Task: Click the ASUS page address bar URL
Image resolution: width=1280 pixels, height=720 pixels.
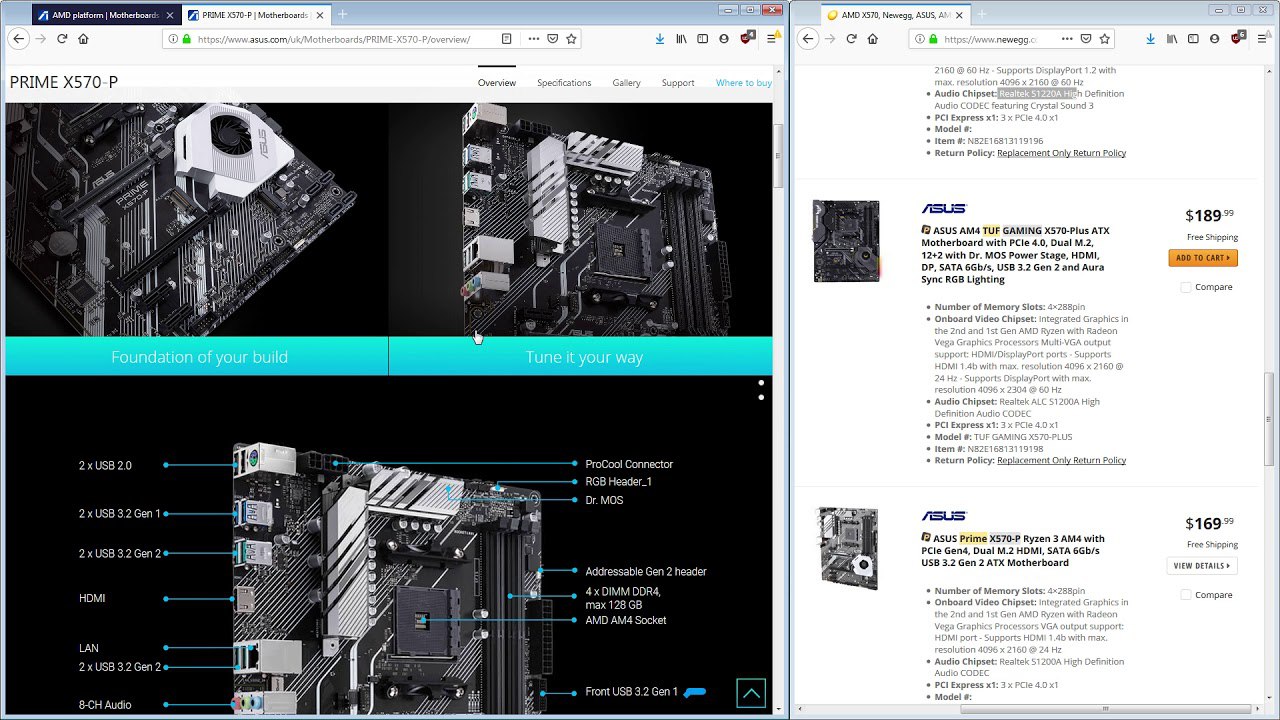Action: 334,39
